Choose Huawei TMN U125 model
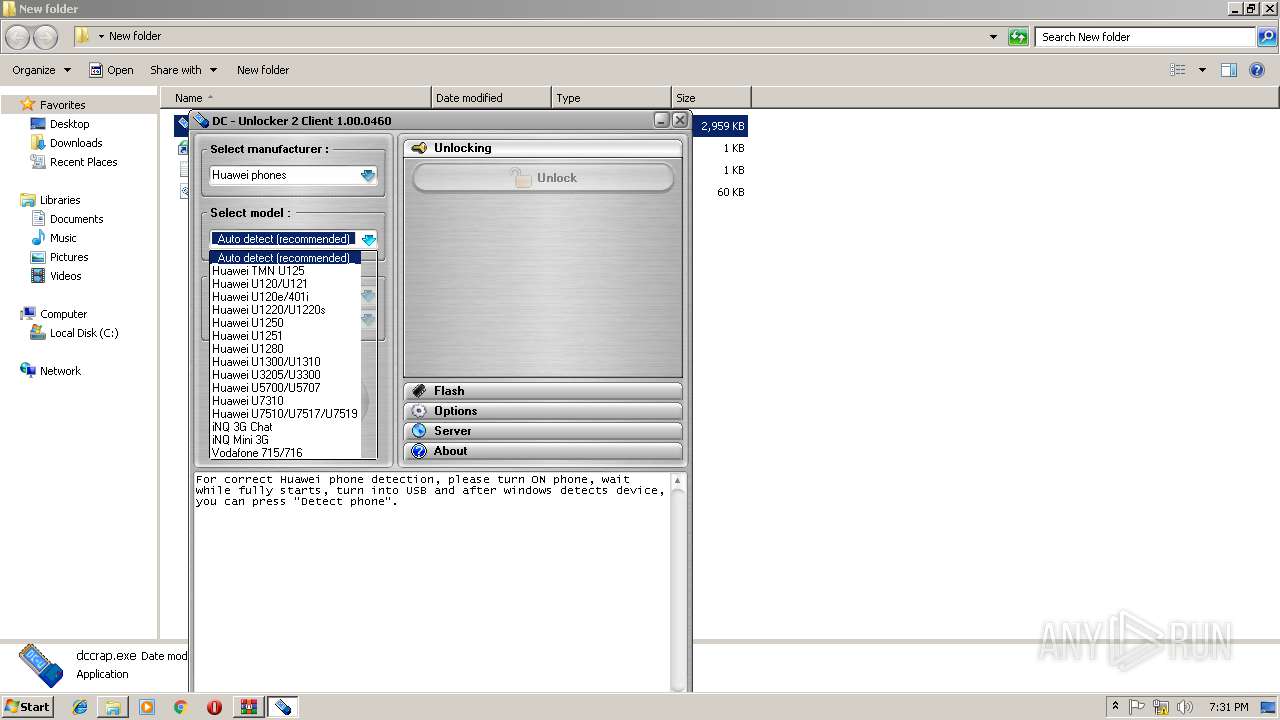Viewport: 1280px width, 720px height. pos(285,271)
